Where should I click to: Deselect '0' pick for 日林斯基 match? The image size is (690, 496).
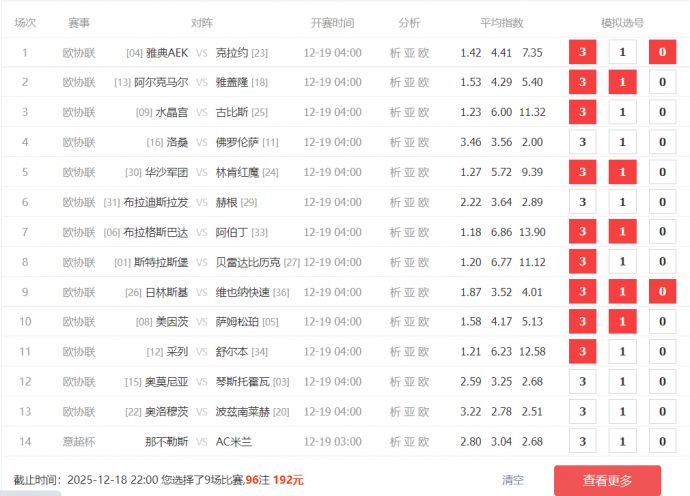click(x=662, y=292)
